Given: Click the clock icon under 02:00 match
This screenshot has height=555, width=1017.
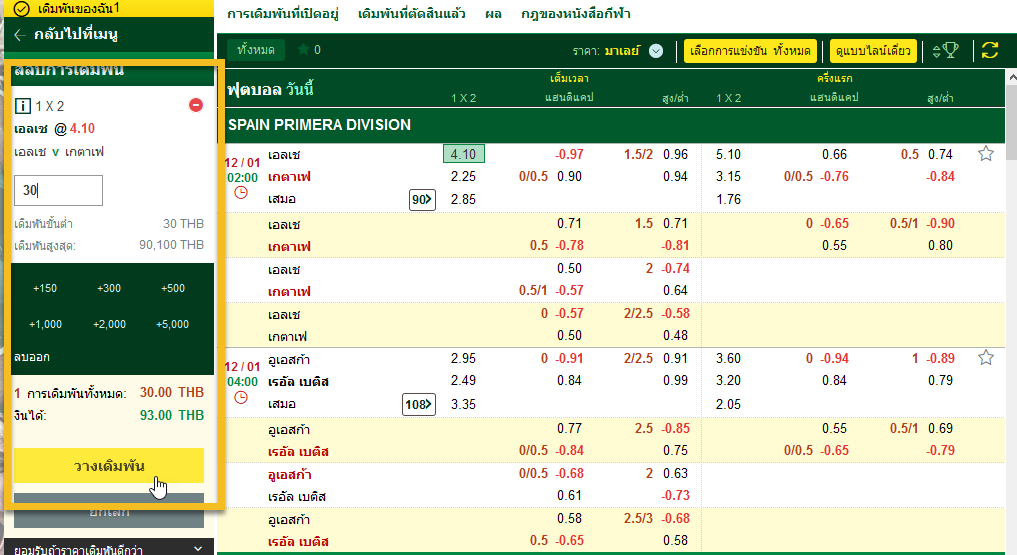Looking at the screenshot, I should (241, 193).
